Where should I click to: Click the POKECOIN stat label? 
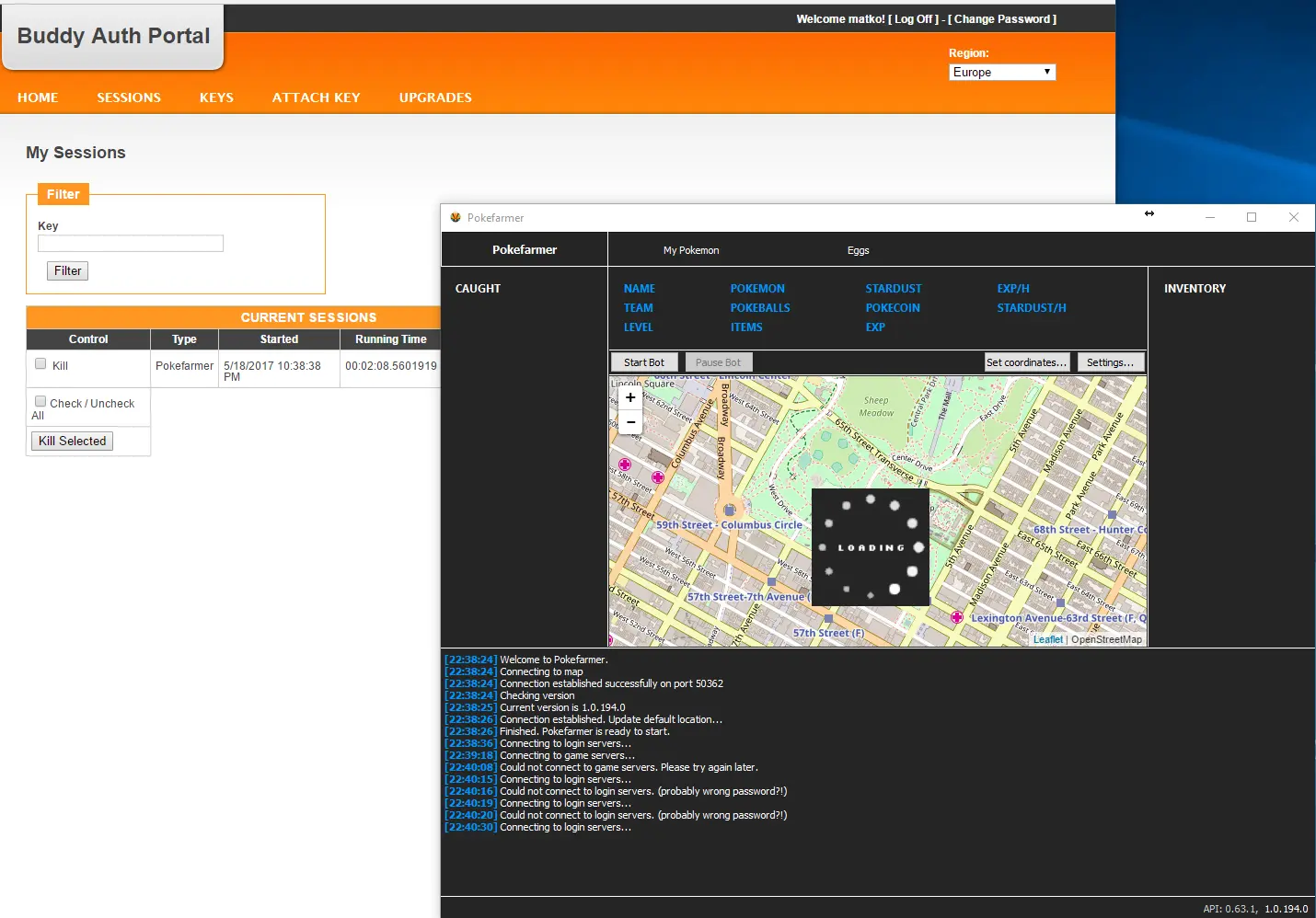point(893,308)
